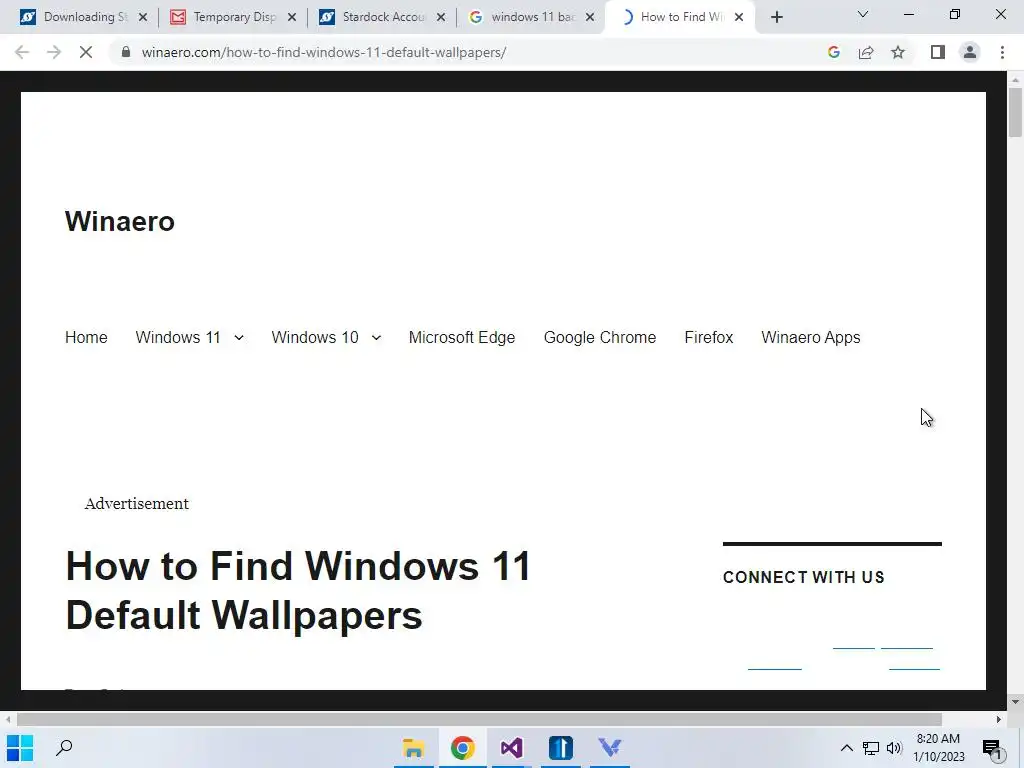Switch to Stardock Account tab
The image size is (1024, 768).
382,18
